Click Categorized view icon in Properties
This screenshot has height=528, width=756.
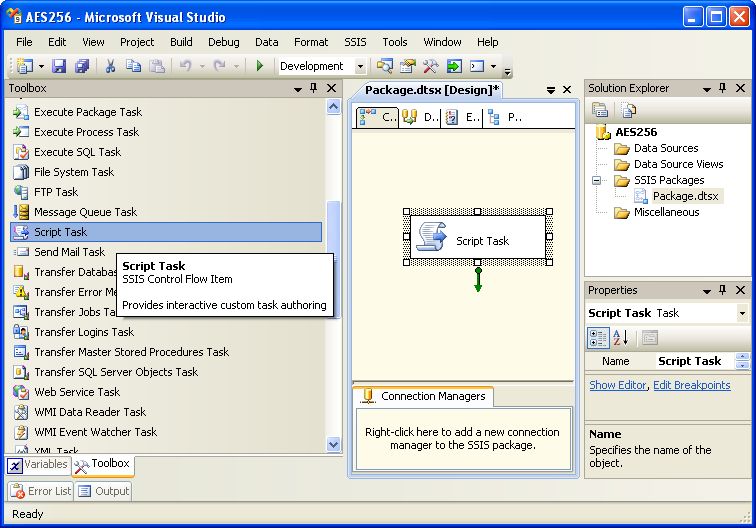(x=598, y=338)
